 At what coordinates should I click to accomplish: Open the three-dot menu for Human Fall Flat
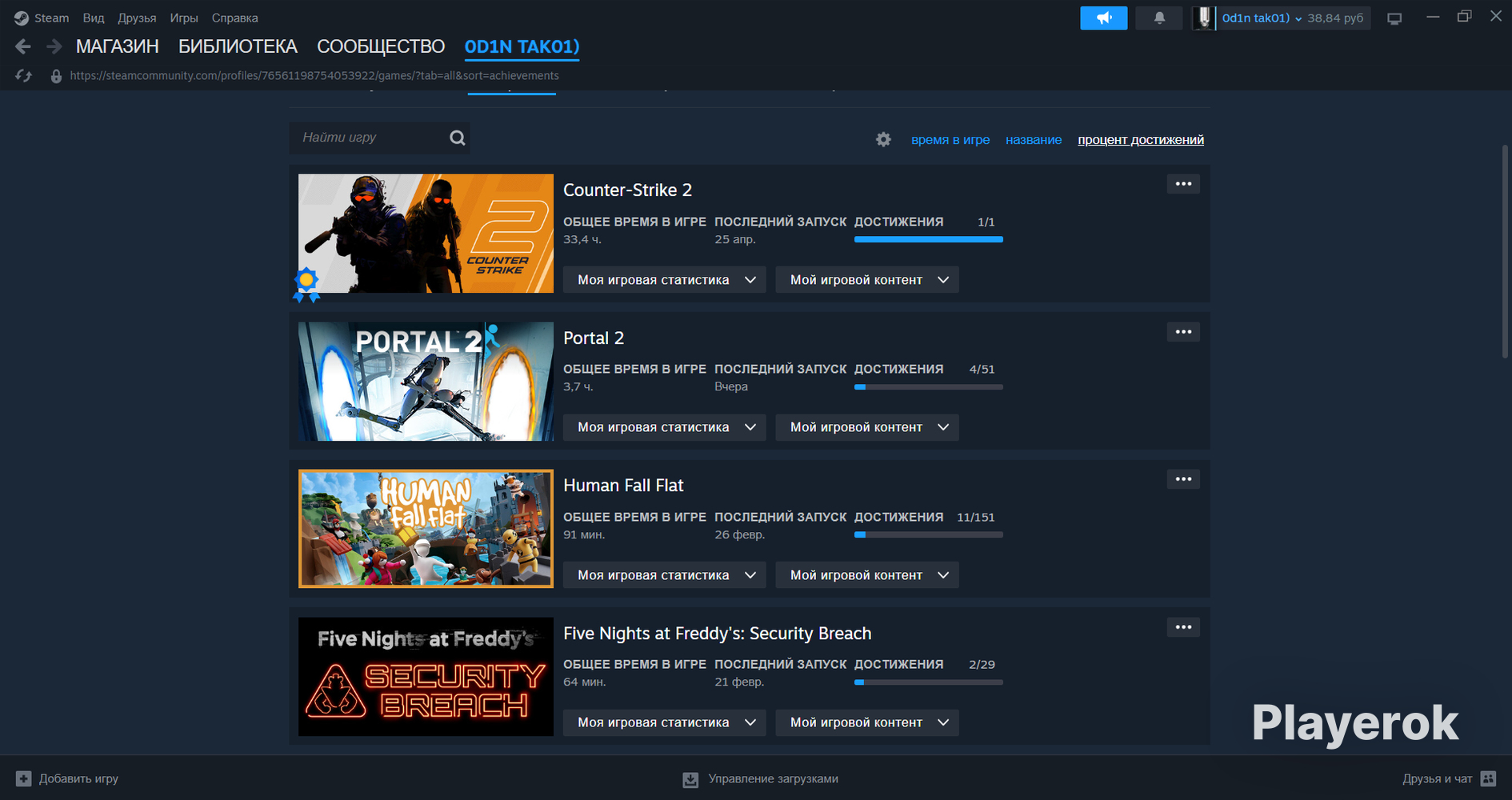click(x=1183, y=479)
